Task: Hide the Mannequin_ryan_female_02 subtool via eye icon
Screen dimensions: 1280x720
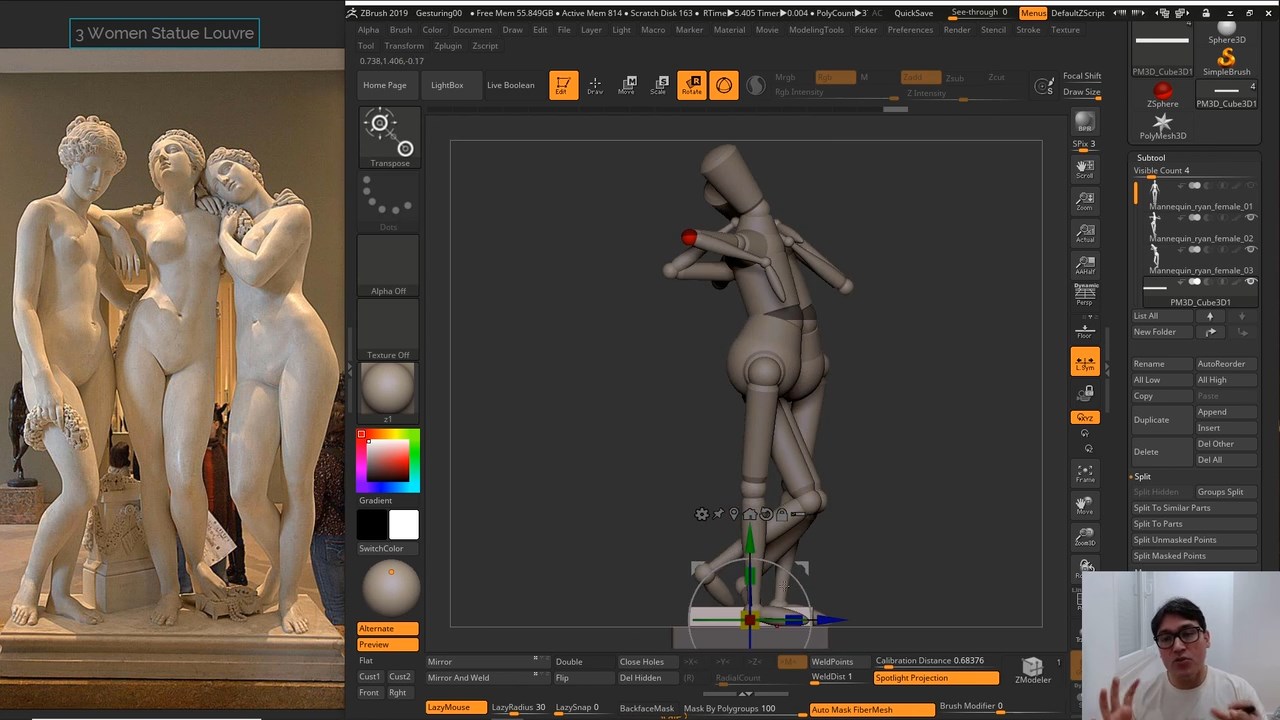Action: coord(1250,218)
